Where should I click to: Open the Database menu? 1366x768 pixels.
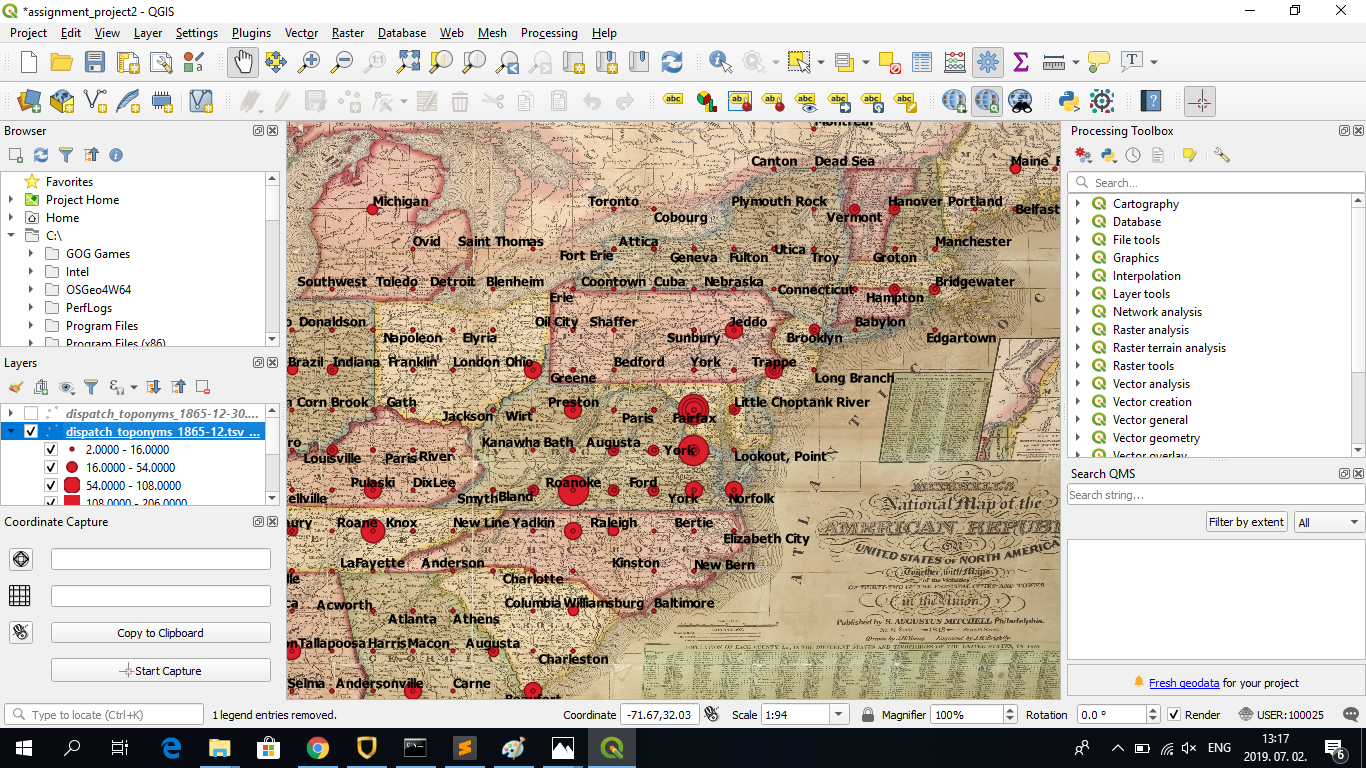tap(402, 33)
